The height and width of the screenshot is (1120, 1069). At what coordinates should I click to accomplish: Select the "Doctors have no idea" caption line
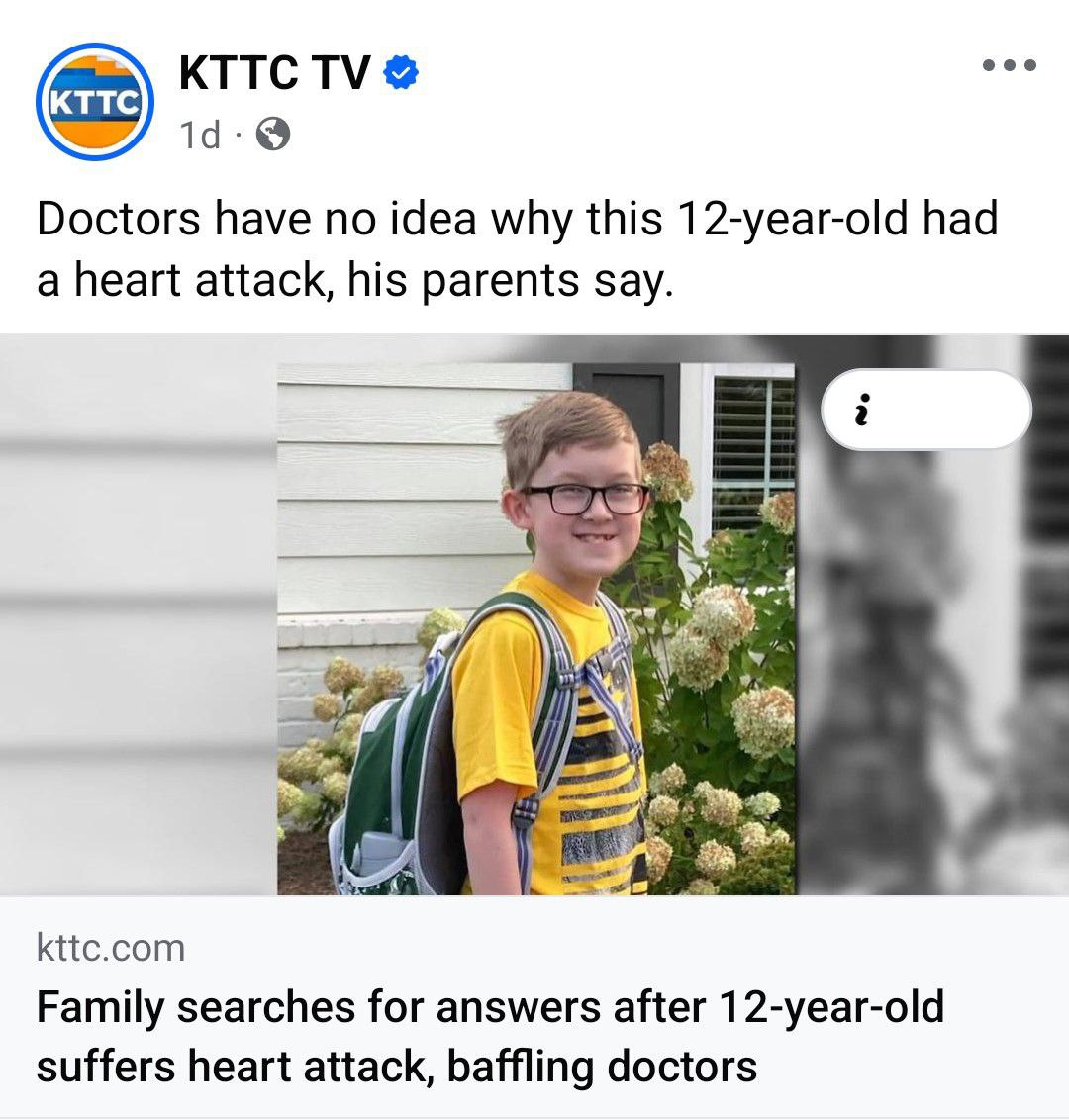click(518, 219)
